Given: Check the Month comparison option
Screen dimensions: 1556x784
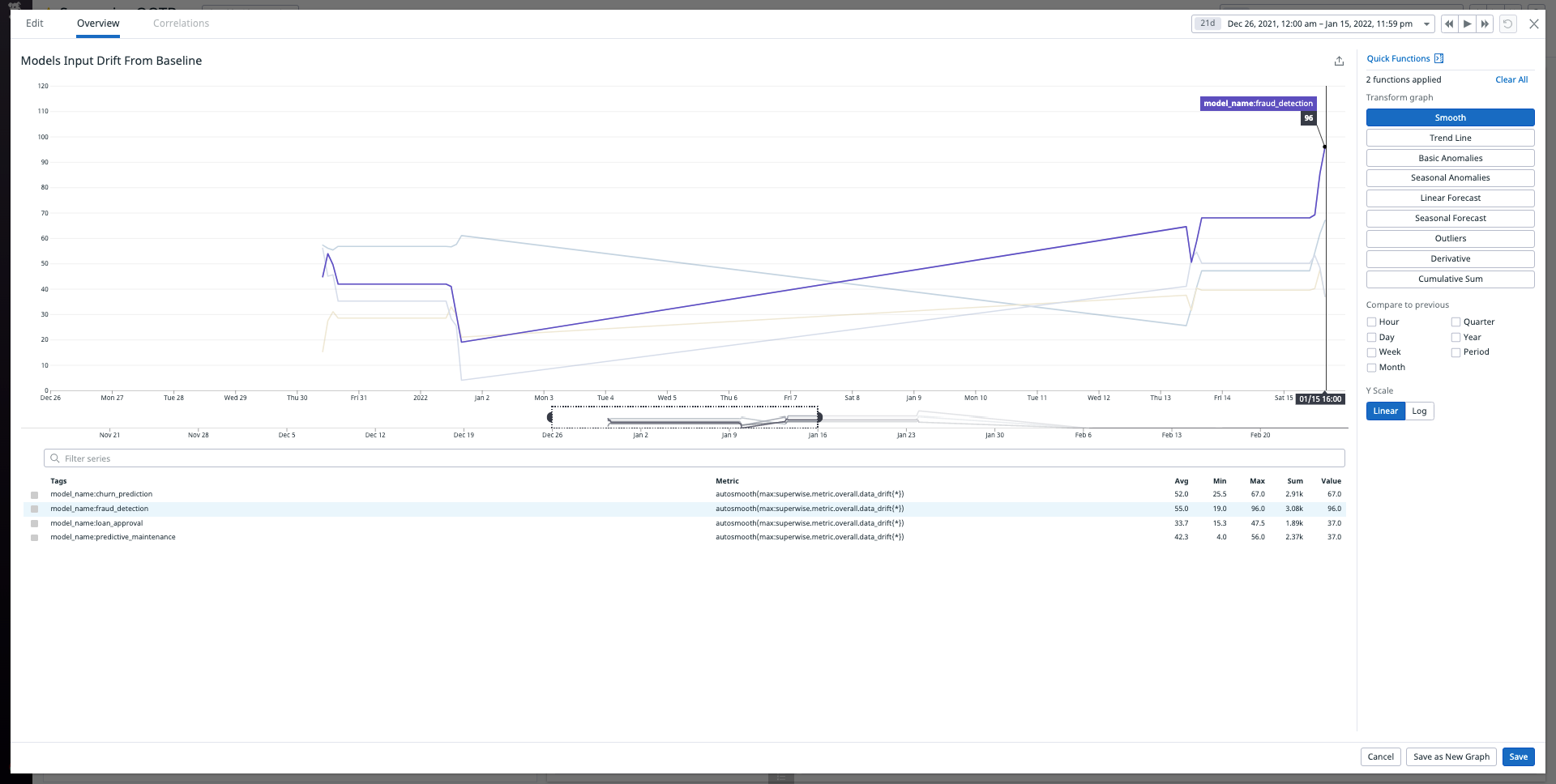Looking at the screenshot, I should (1373, 367).
